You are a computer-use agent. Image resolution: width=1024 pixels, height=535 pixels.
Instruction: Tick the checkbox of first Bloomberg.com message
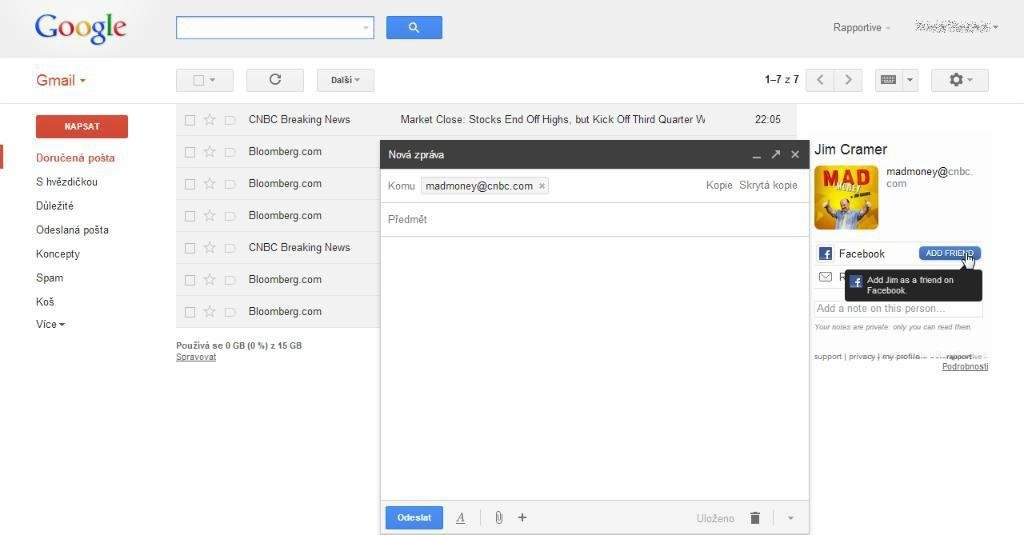pos(189,152)
